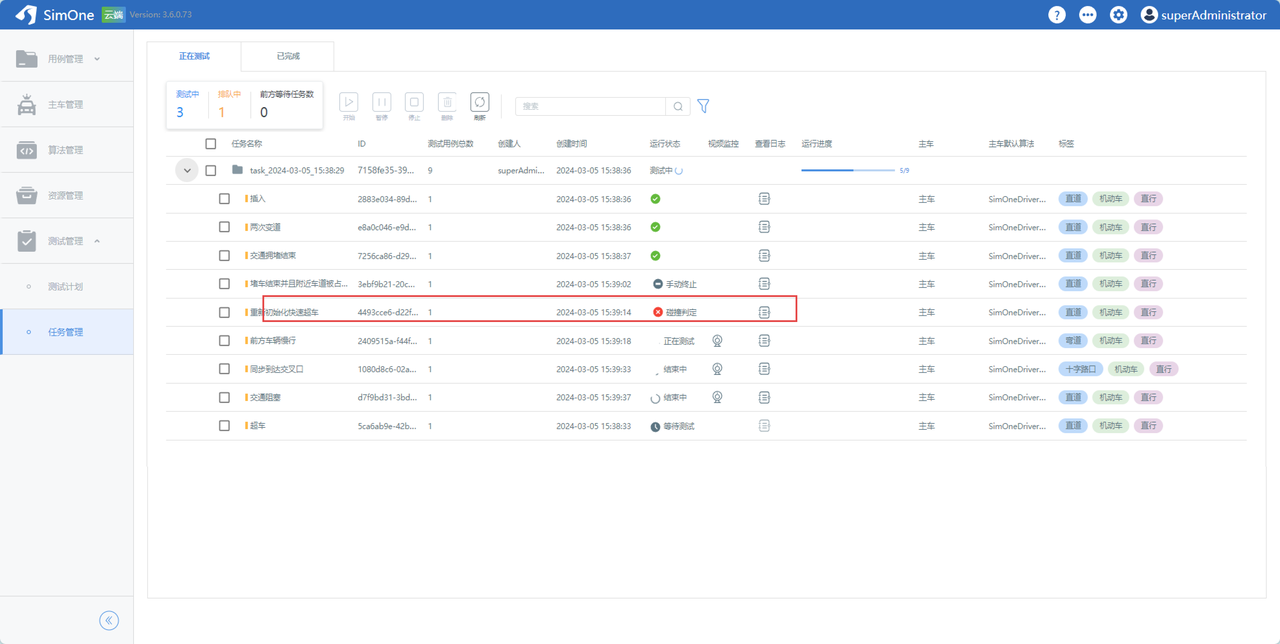Toggle the select-all checkbox in table header
The width and height of the screenshot is (1280, 644).
coord(210,144)
